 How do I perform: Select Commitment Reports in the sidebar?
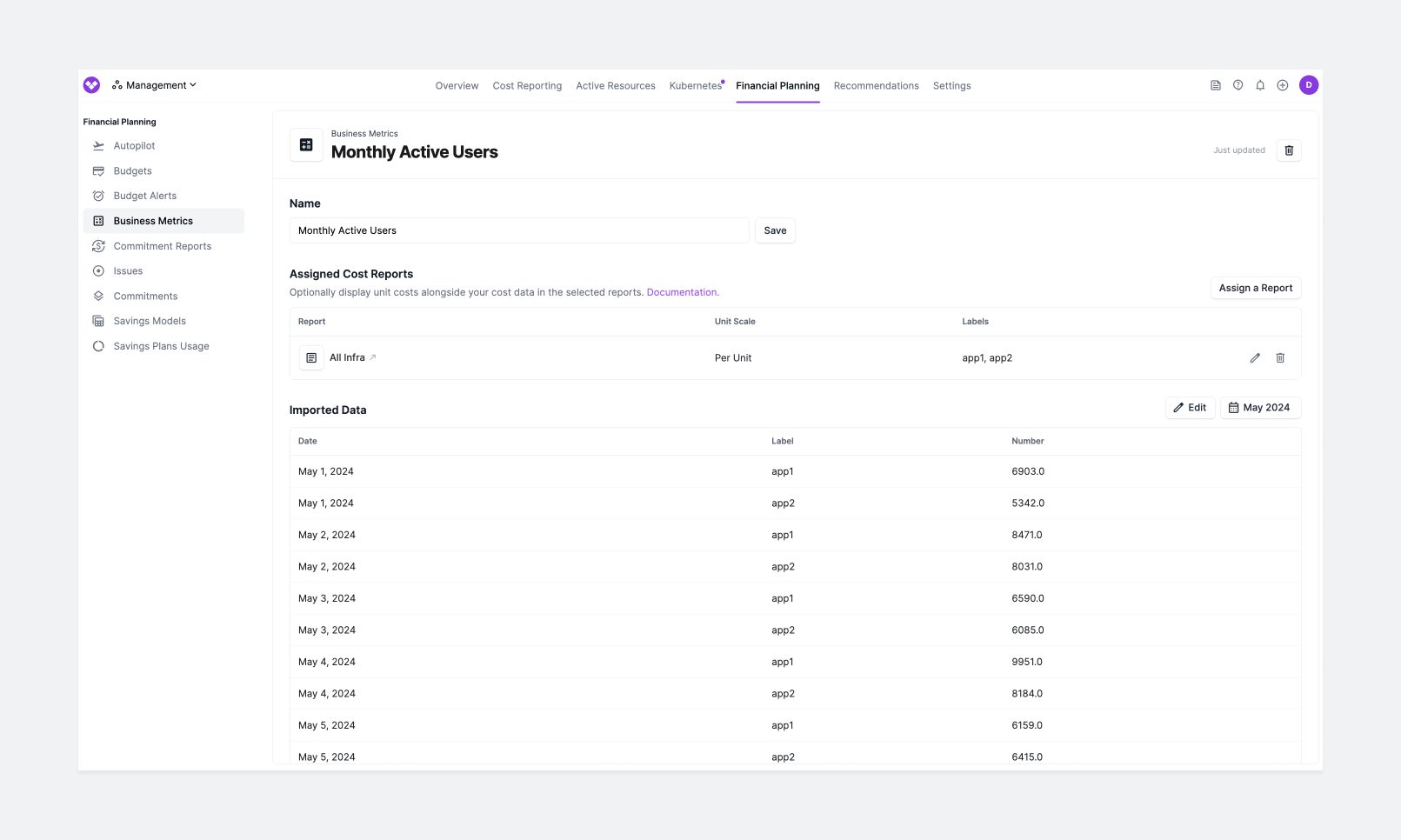[162, 246]
